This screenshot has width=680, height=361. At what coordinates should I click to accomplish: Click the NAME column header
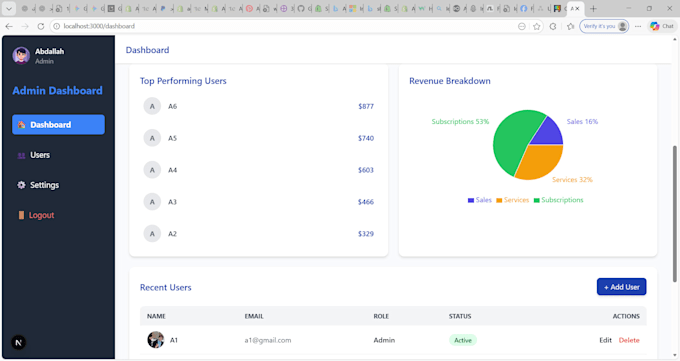tap(156, 316)
